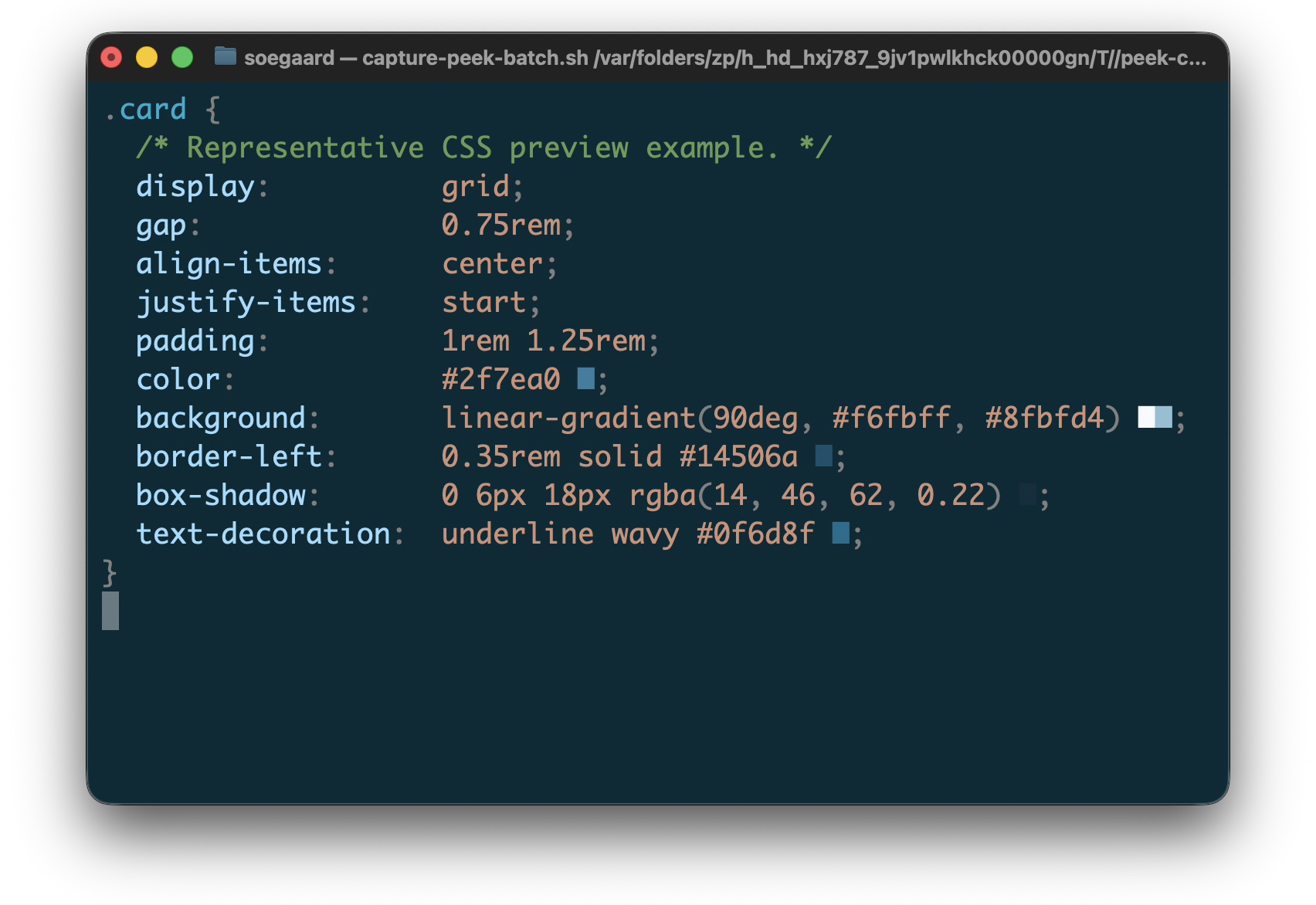
Task: Click the box-shadow property name
Action: pos(221,495)
